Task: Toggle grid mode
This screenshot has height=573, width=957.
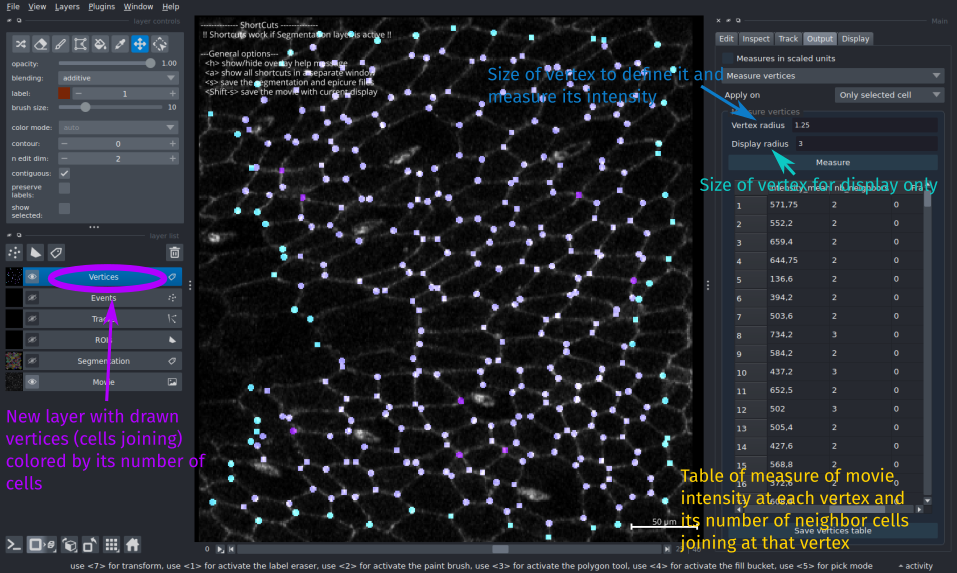Action: click(x=111, y=544)
